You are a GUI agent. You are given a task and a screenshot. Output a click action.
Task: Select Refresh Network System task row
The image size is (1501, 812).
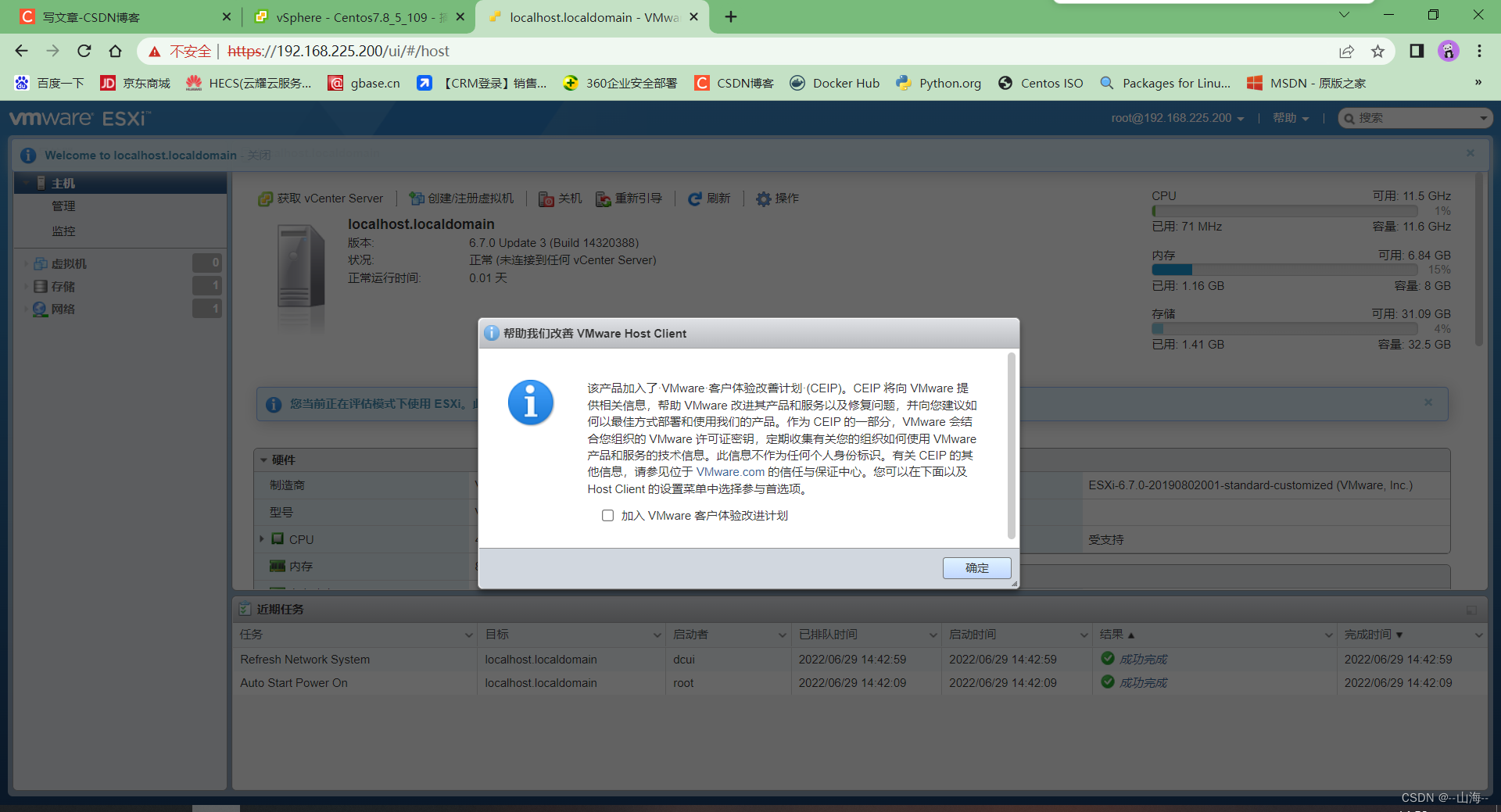click(860, 660)
